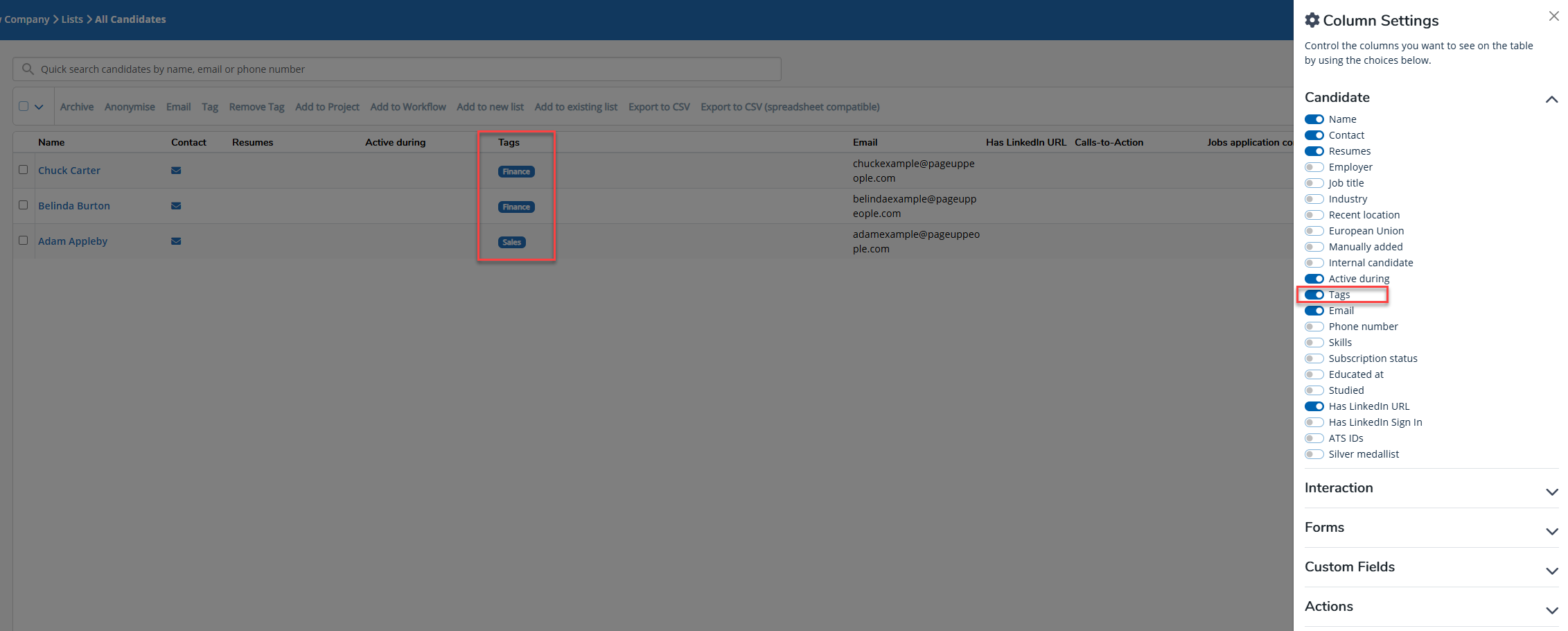Select the checkbox for Belinda Burton
The height and width of the screenshot is (631, 1568).
[24, 205]
